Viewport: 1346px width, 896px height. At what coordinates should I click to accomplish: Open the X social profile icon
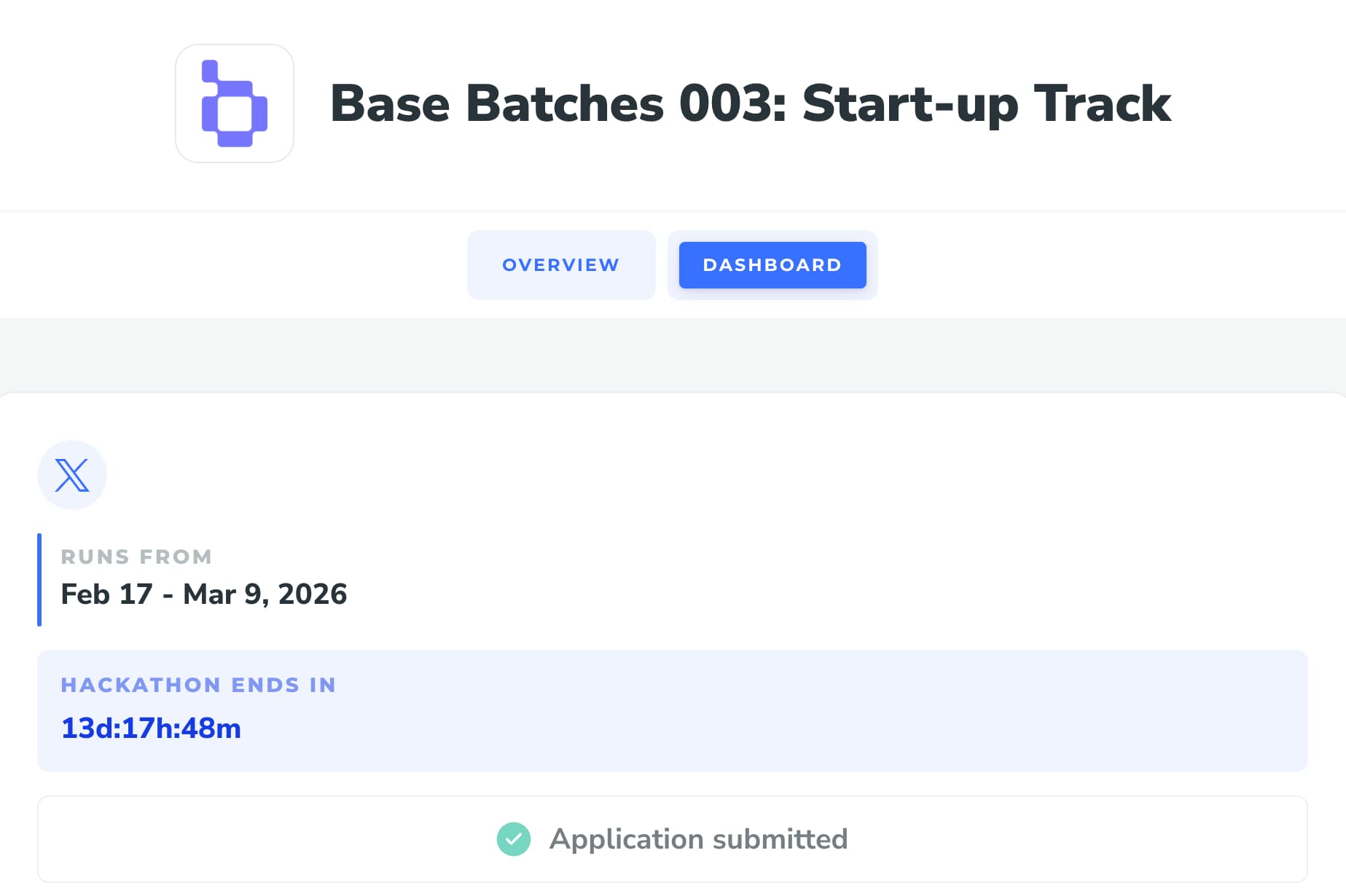click(72, 475)
